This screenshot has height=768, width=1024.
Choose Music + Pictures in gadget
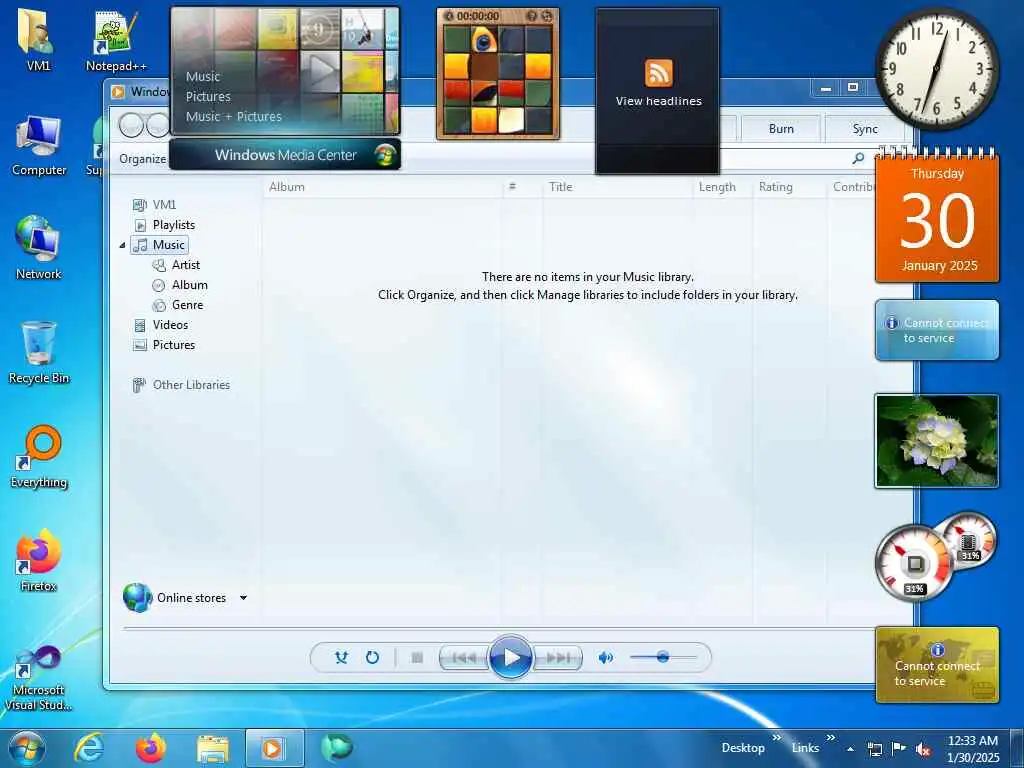click(233, 117)
